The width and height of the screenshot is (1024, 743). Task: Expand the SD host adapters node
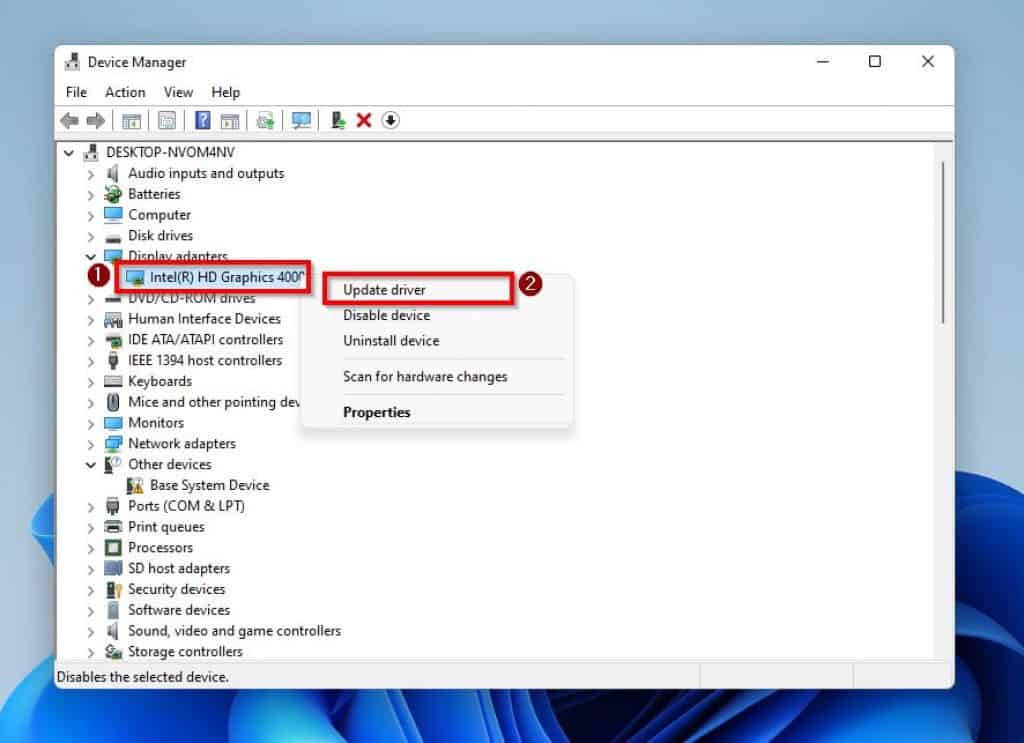click(91, 569)
